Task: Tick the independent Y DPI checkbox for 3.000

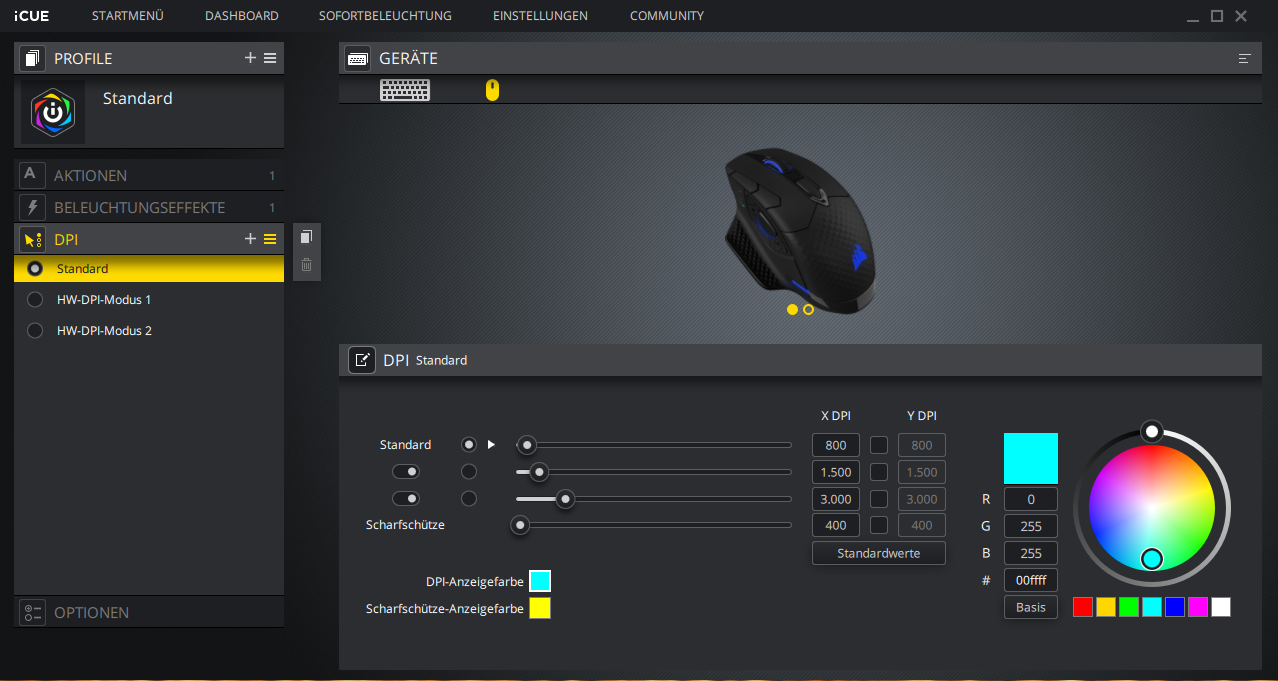Action: coord(879,499)
